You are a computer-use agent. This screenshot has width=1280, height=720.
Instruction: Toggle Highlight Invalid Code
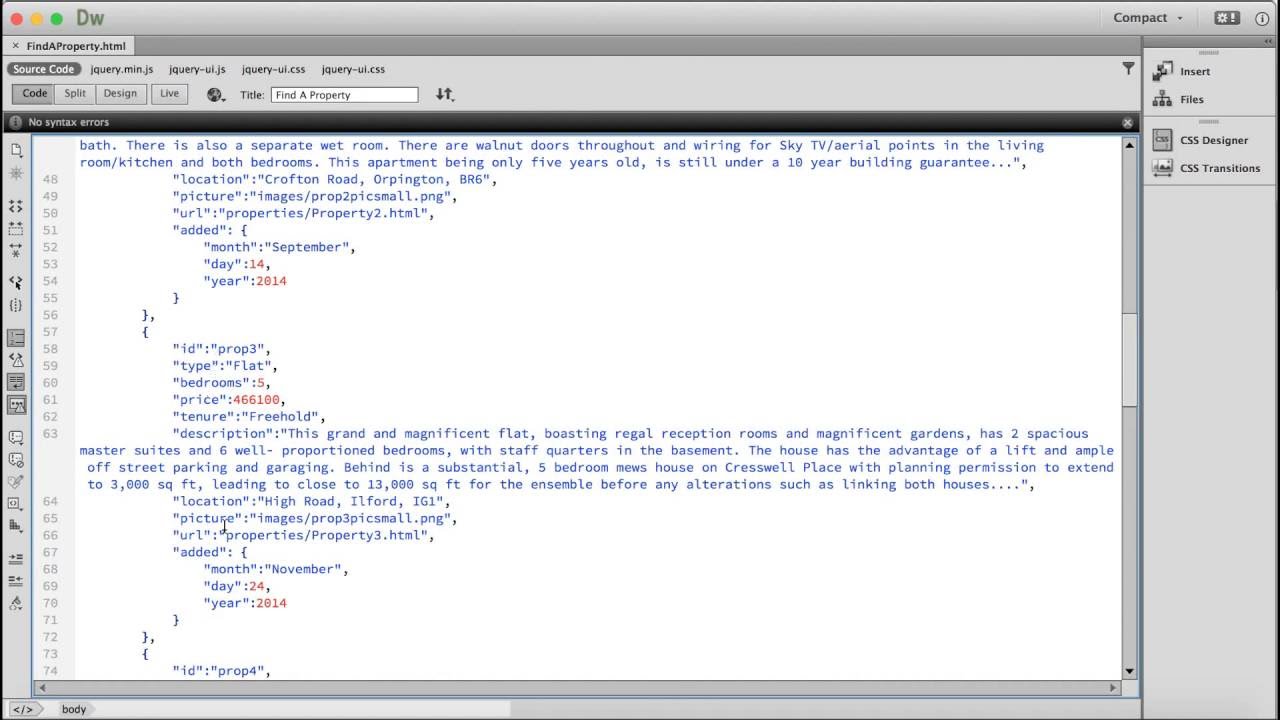(16, 360)
